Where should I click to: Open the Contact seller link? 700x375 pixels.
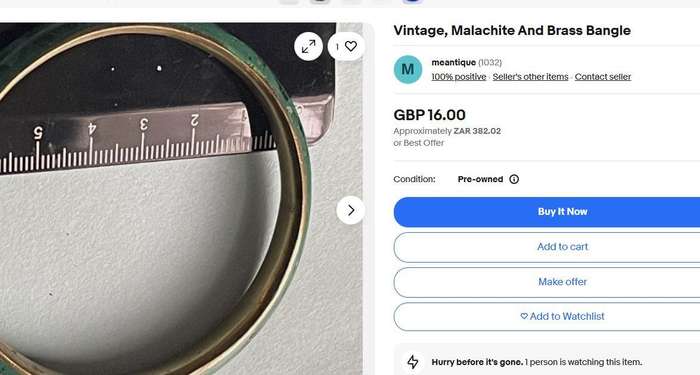(x=603, y=77)
